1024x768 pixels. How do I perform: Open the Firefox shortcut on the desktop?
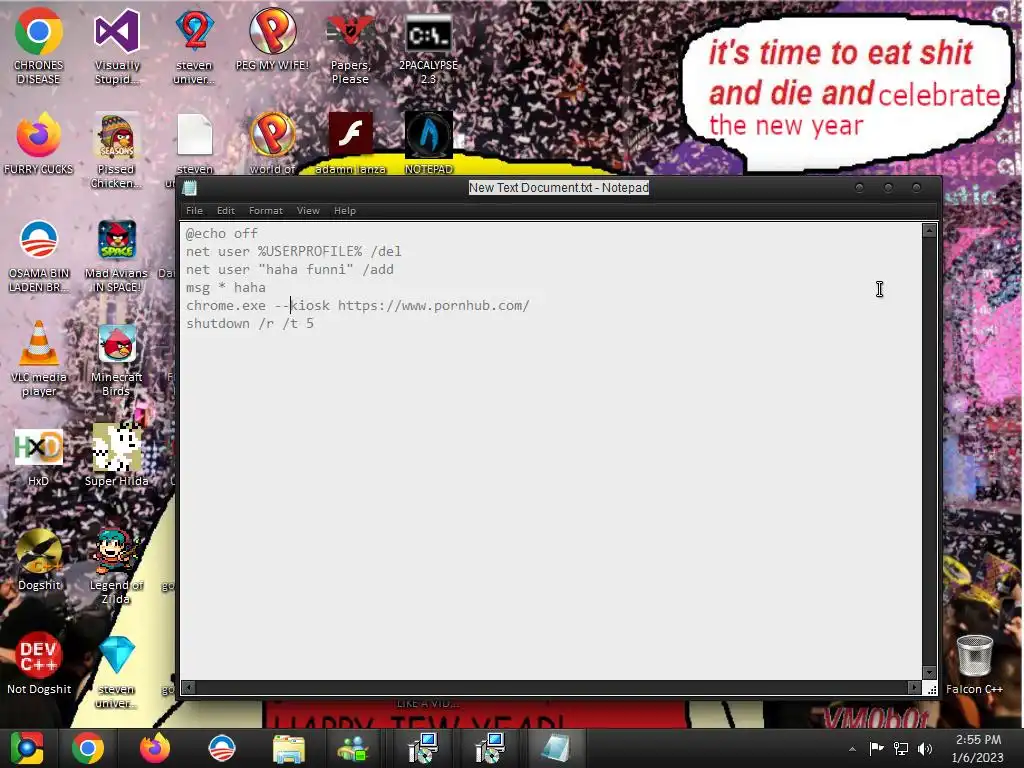39,144
